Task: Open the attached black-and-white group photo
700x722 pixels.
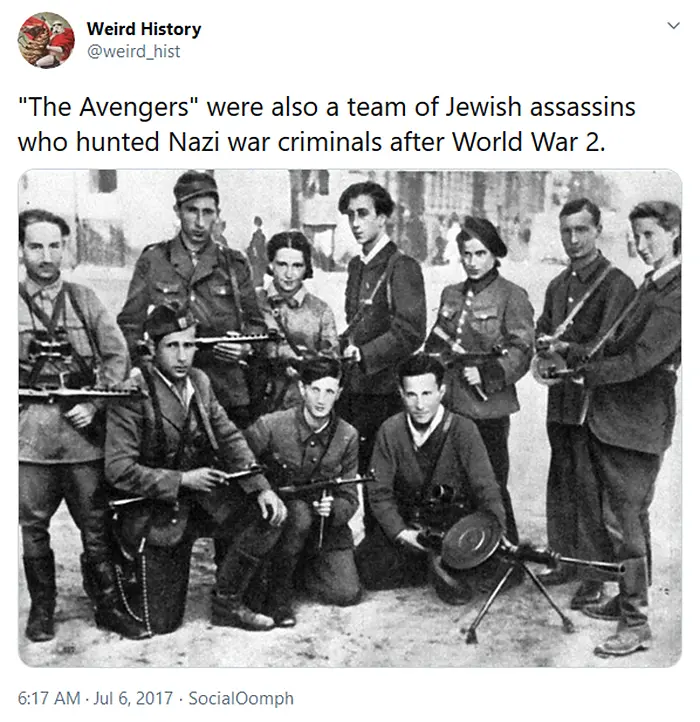Action: pos(350,418)
